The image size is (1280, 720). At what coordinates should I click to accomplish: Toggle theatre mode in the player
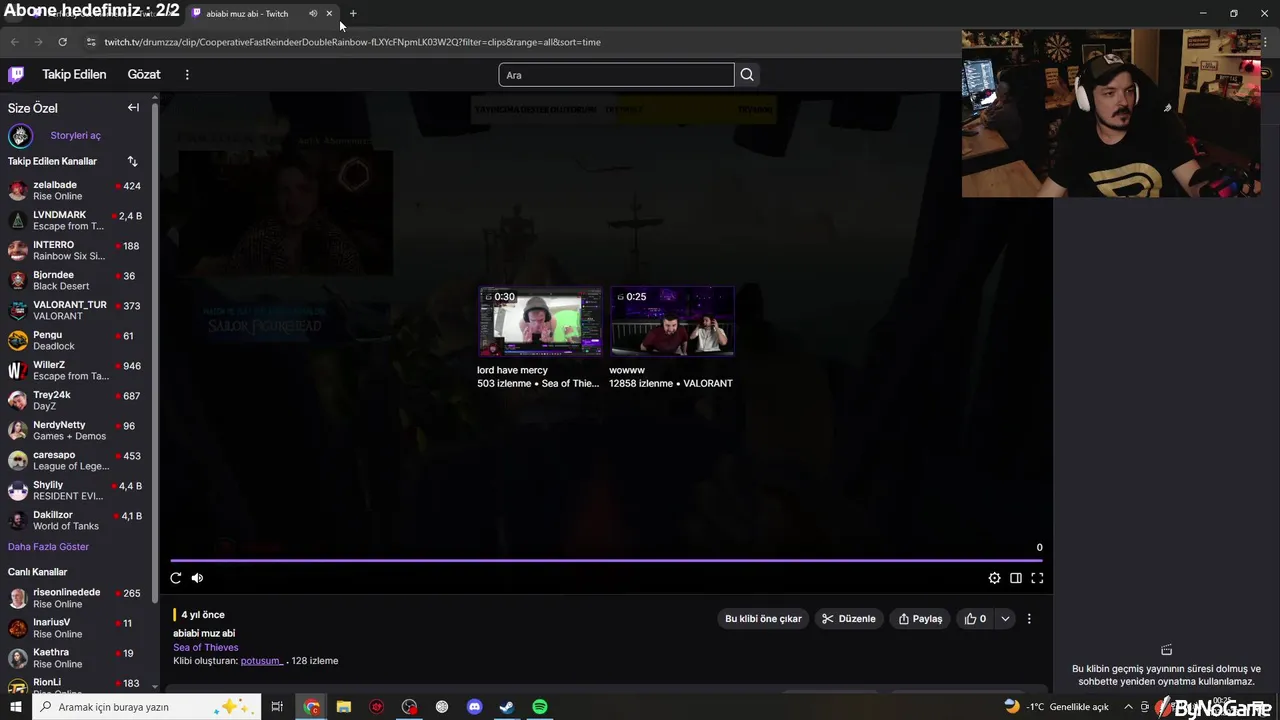click(x=1016, y=578)
